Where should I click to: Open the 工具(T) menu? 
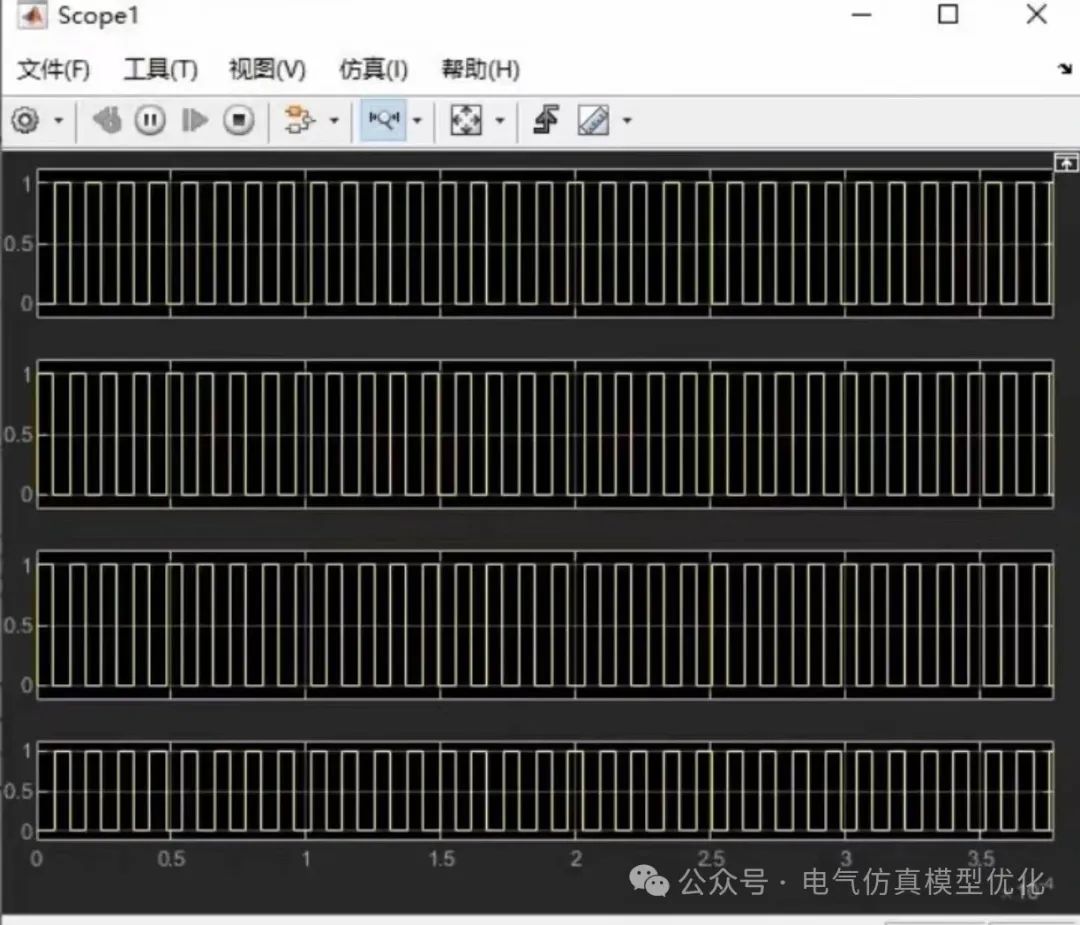(160, 70)
